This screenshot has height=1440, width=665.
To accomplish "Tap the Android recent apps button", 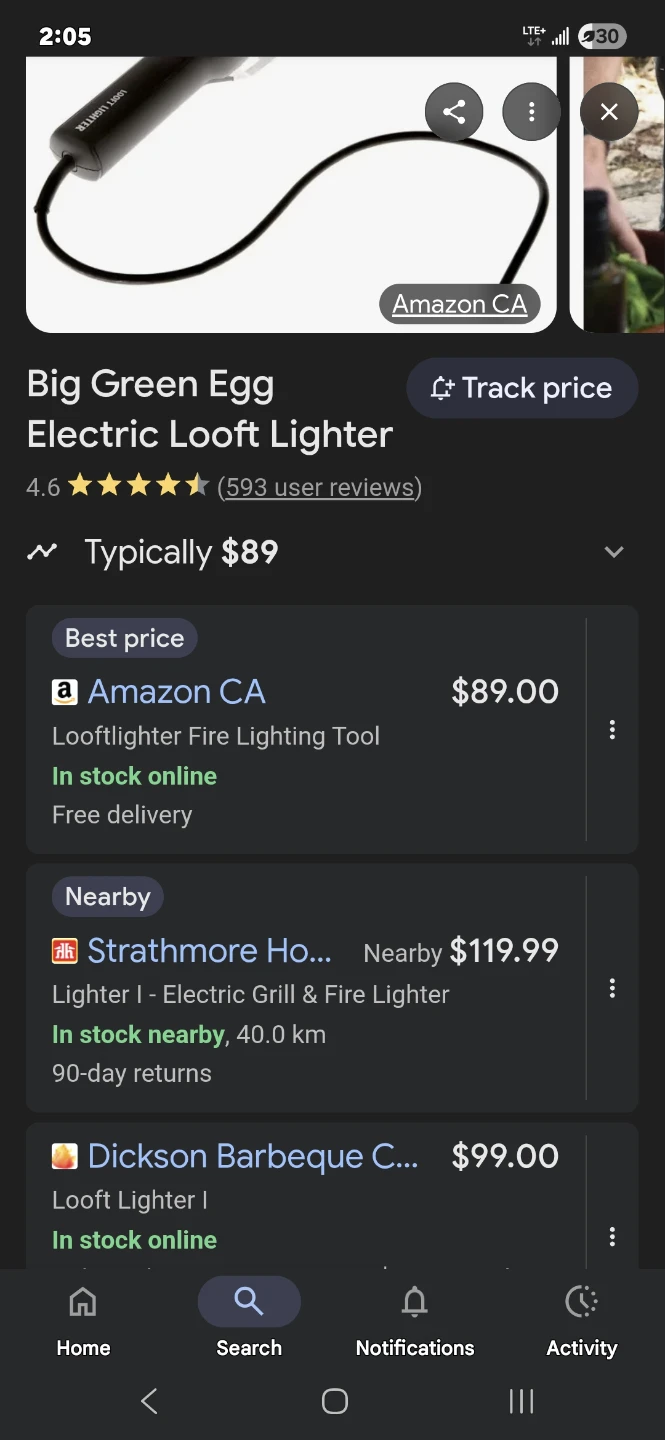I will [521, 1401].
